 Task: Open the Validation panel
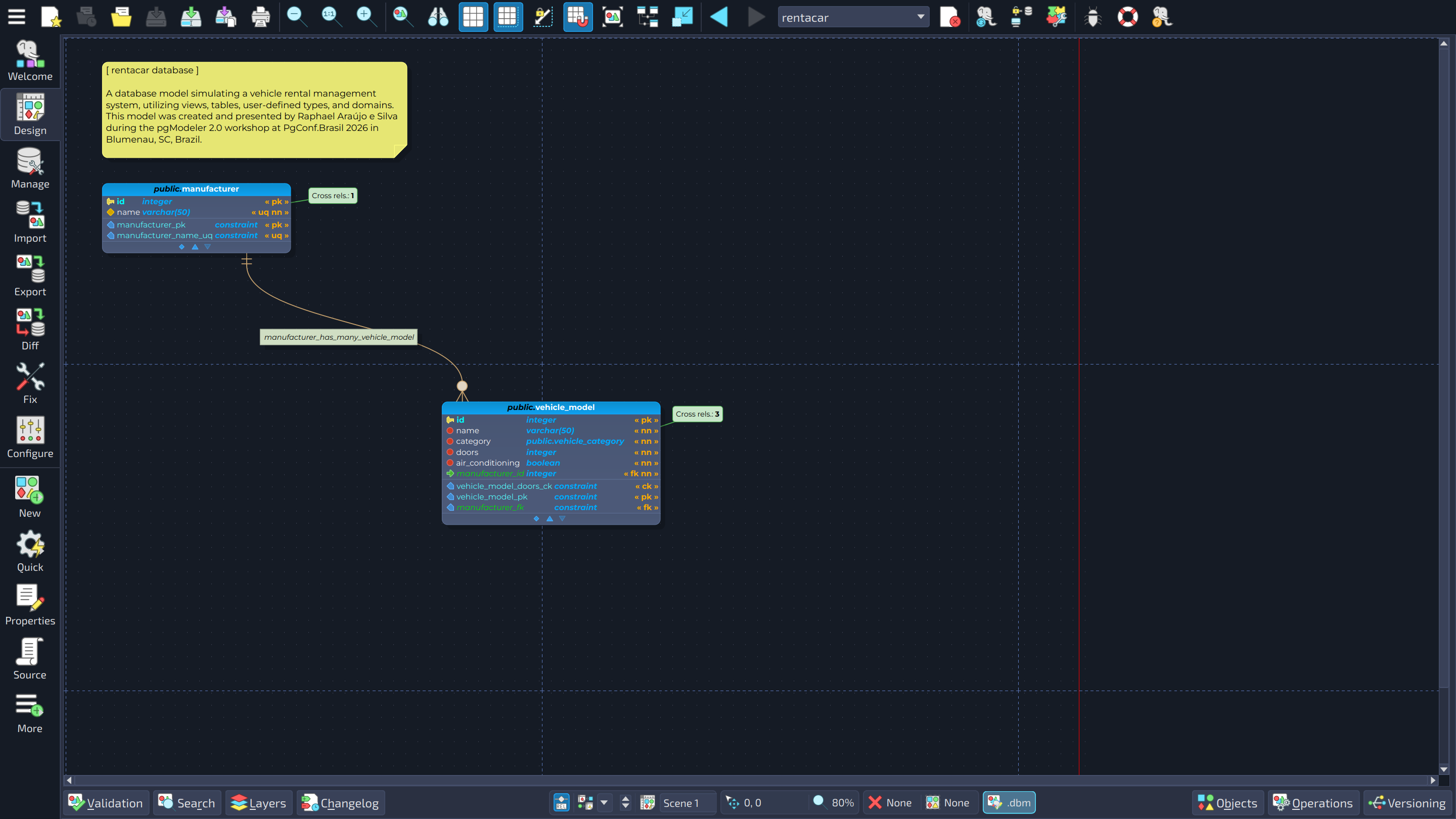pos(106,803)
